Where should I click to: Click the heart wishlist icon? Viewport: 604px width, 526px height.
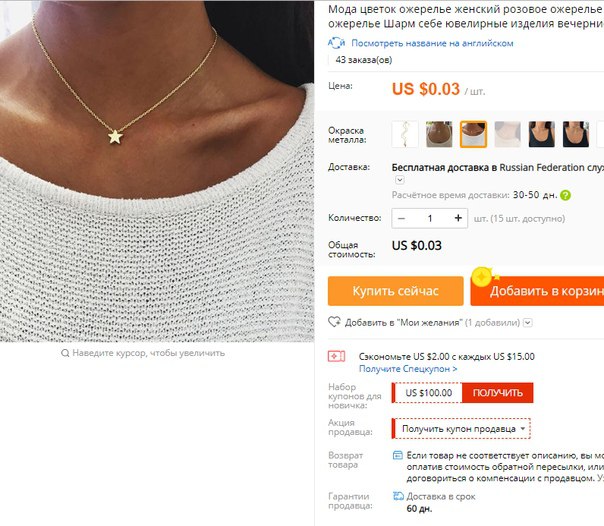tap(334, 322)
